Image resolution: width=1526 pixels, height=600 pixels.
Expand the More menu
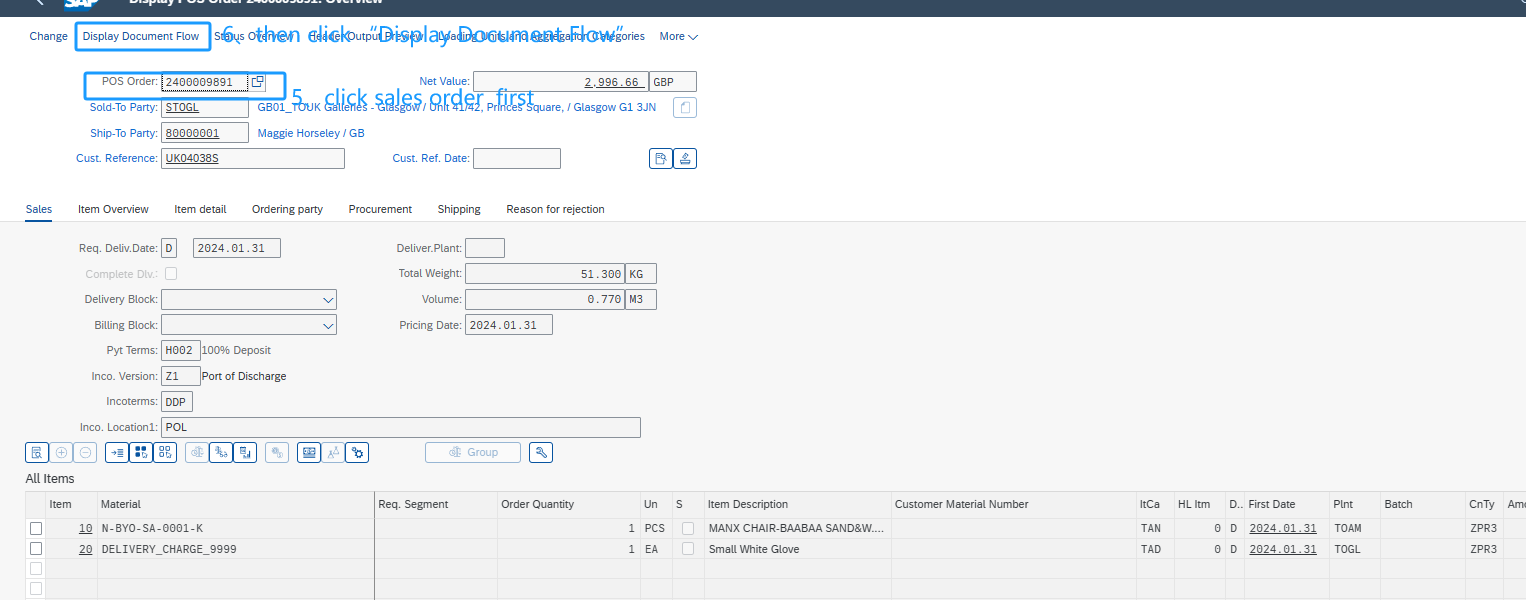[678, 36]
